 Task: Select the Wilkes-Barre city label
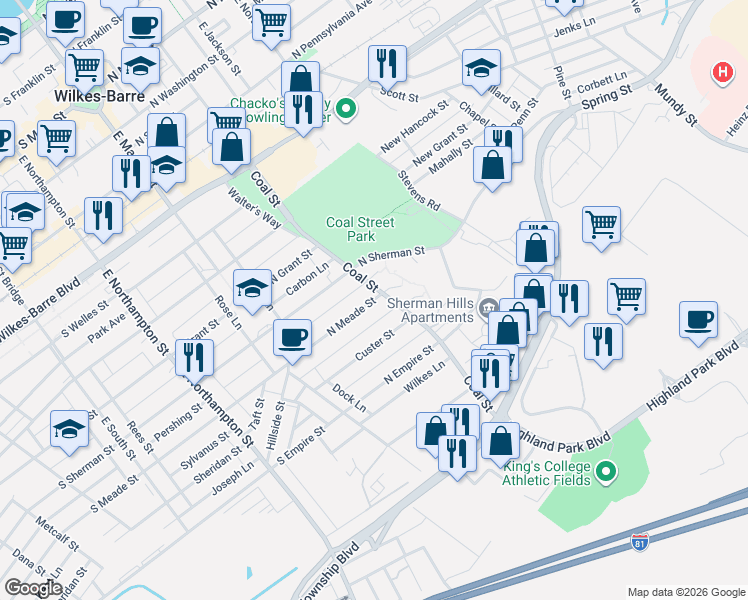point(99,96)
